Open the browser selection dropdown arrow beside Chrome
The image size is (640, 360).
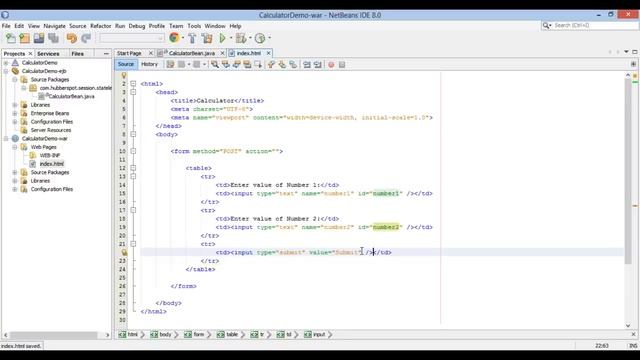[183, 38]
